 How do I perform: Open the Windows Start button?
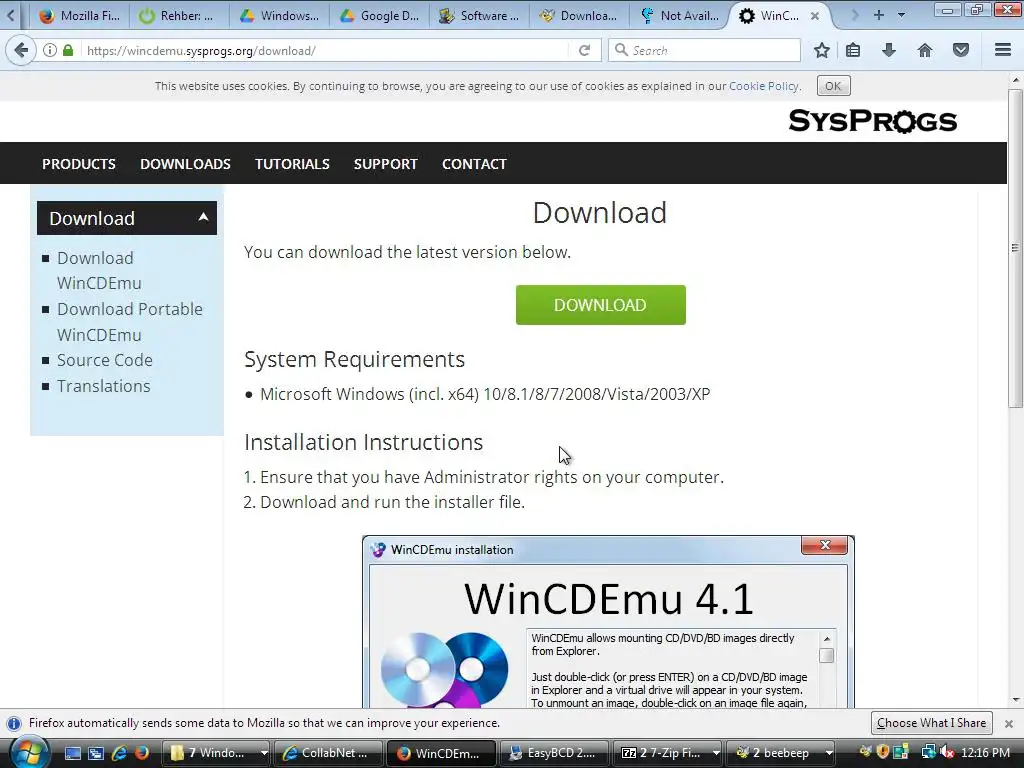pyautogui.click(x=29, y=753)
